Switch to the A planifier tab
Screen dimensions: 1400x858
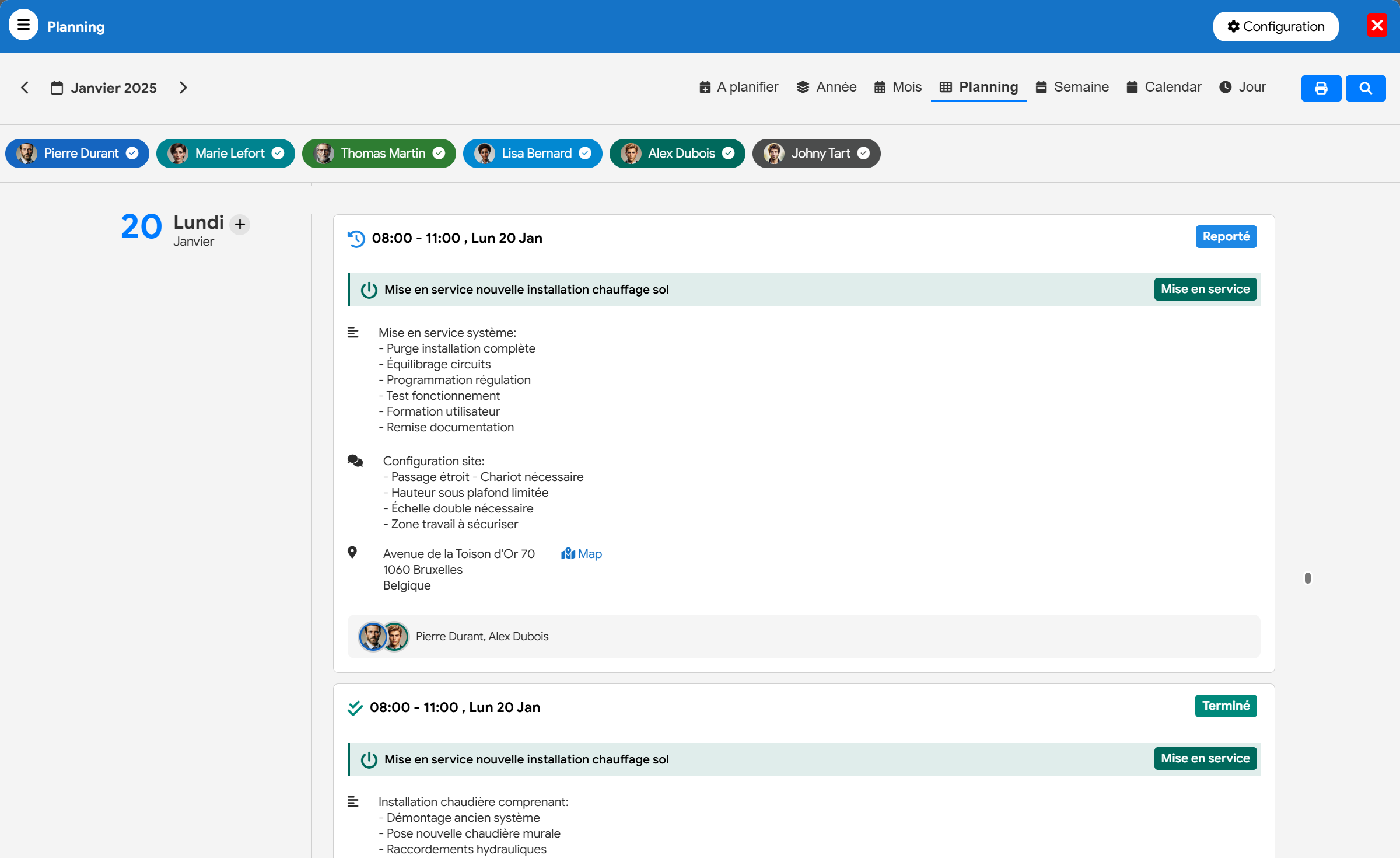[738, 87]
